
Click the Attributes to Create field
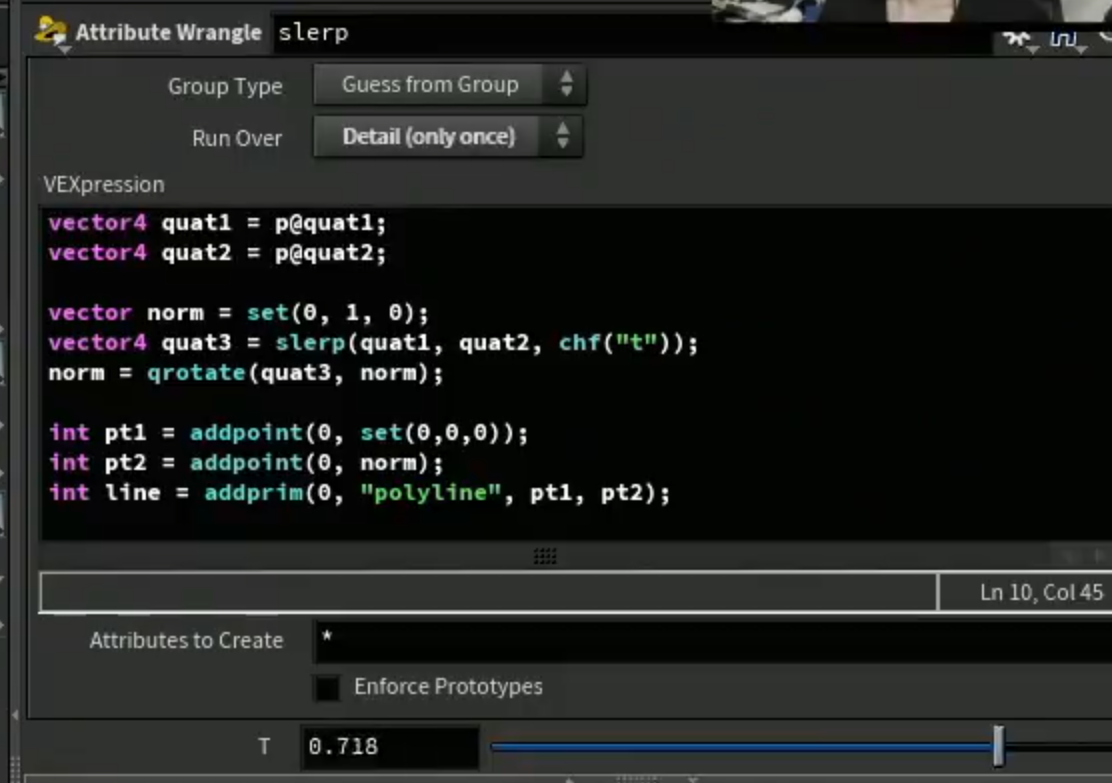tap(713, 640)
